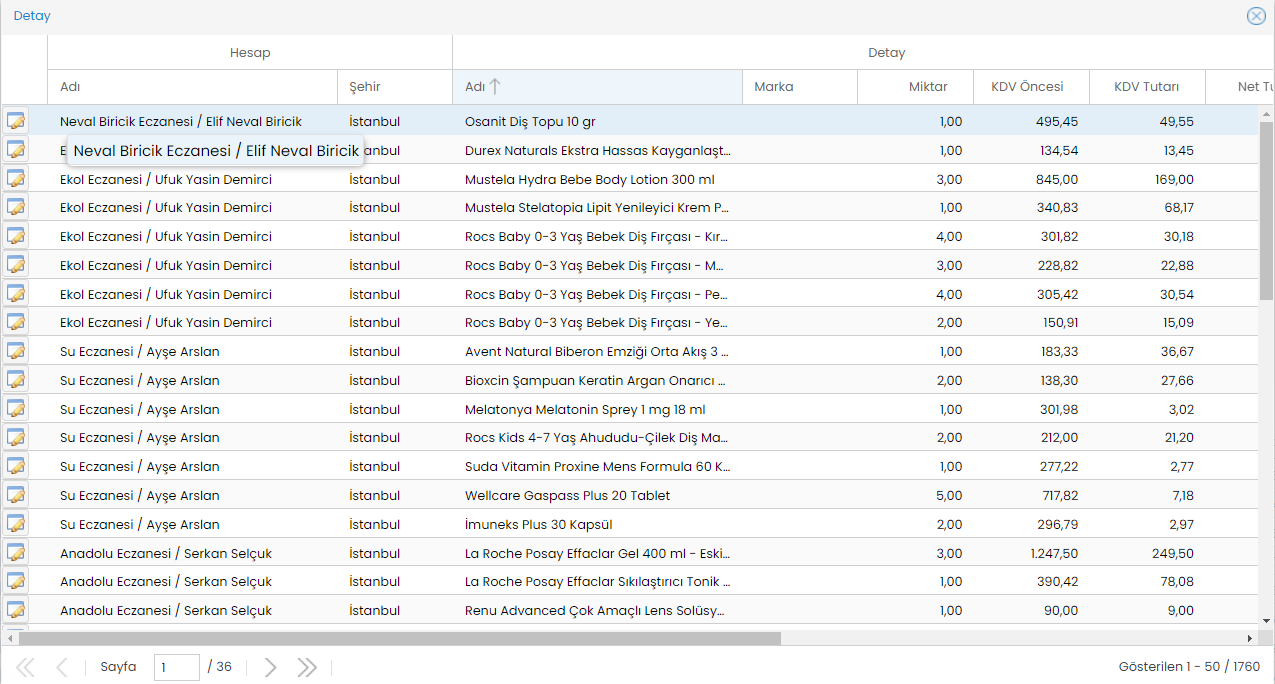This screenshot has height=684, width=1275.
Task: Click the Sayfa page number input field
Action: click(x=177, y=667)
